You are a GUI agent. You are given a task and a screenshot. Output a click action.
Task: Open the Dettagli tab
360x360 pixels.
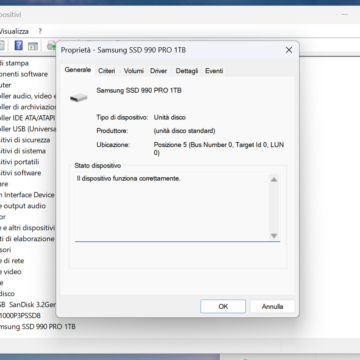click(x=187, y=71)
